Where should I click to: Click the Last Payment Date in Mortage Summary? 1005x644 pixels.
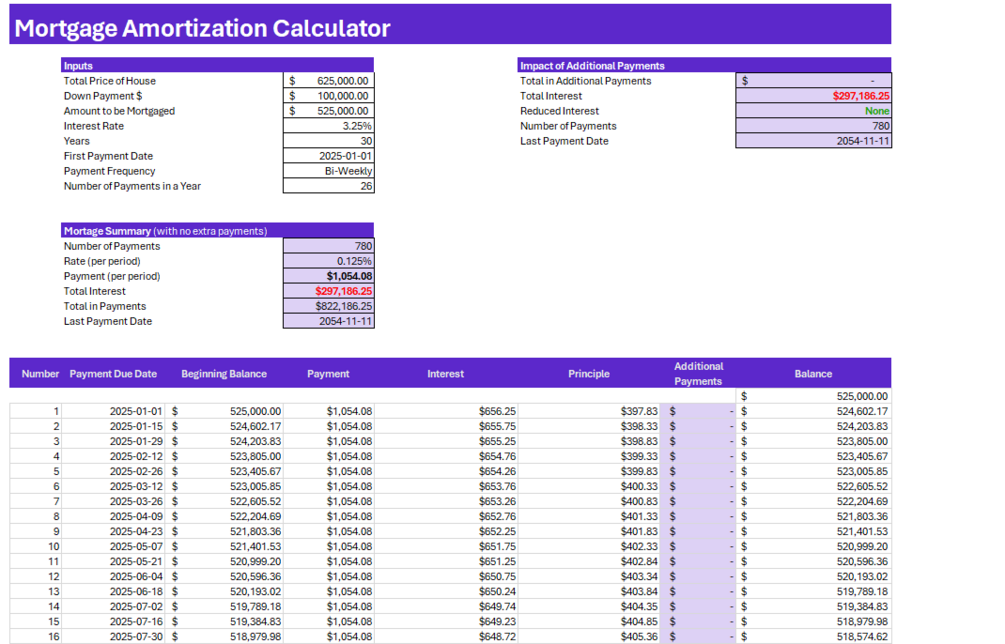[x=329, y=321]
